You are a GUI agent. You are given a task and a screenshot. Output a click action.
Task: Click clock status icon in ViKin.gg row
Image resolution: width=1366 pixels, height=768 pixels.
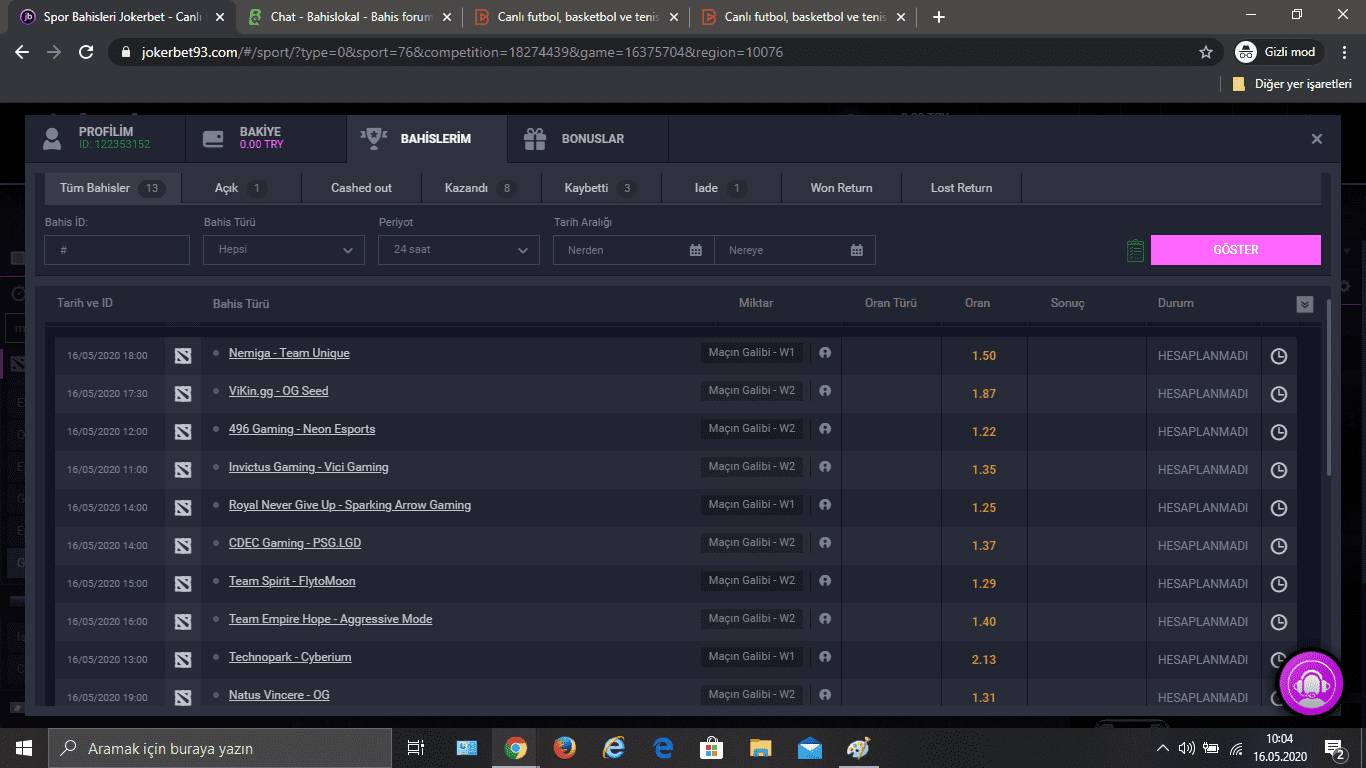pos(1278,394)
